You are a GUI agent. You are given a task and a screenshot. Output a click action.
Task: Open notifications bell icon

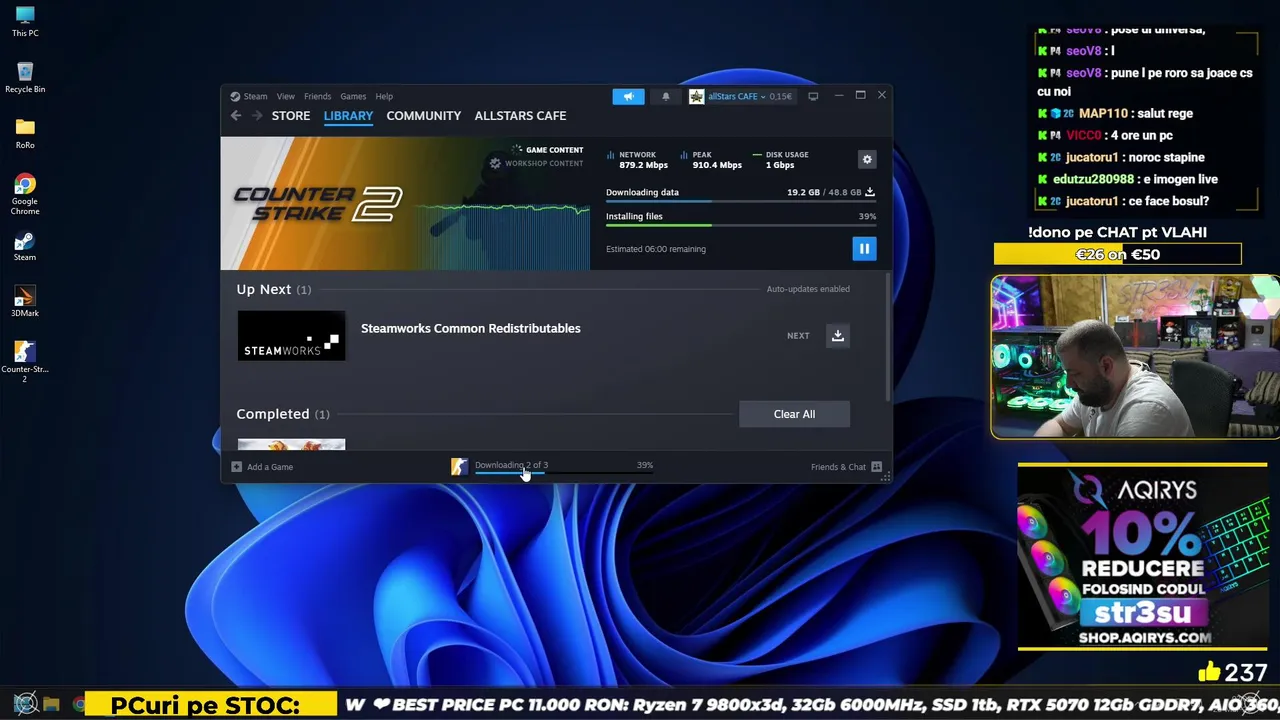click(x=666, y=96)
